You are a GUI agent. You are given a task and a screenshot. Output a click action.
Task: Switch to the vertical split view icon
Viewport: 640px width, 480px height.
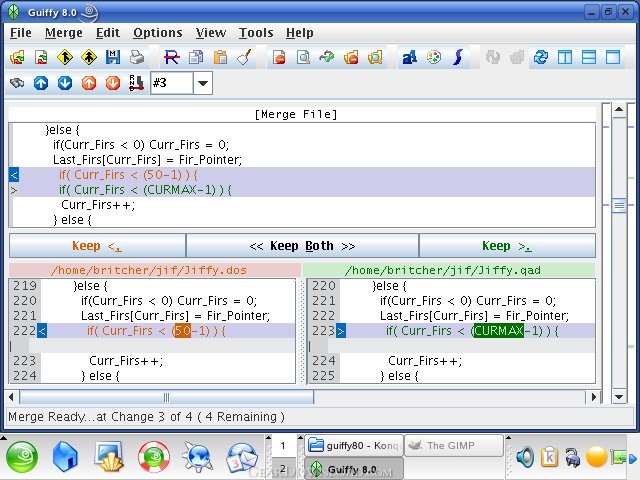tap(565, 57)
